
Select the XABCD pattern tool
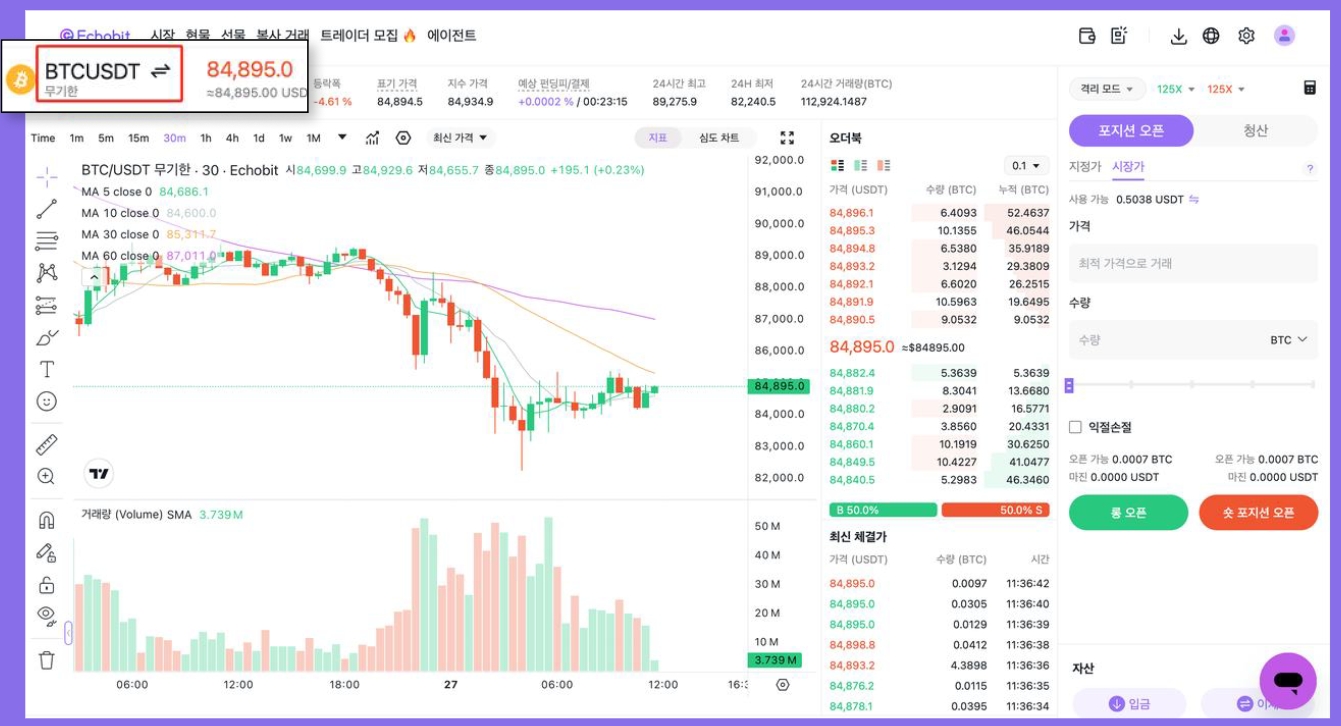pos(46,272)
